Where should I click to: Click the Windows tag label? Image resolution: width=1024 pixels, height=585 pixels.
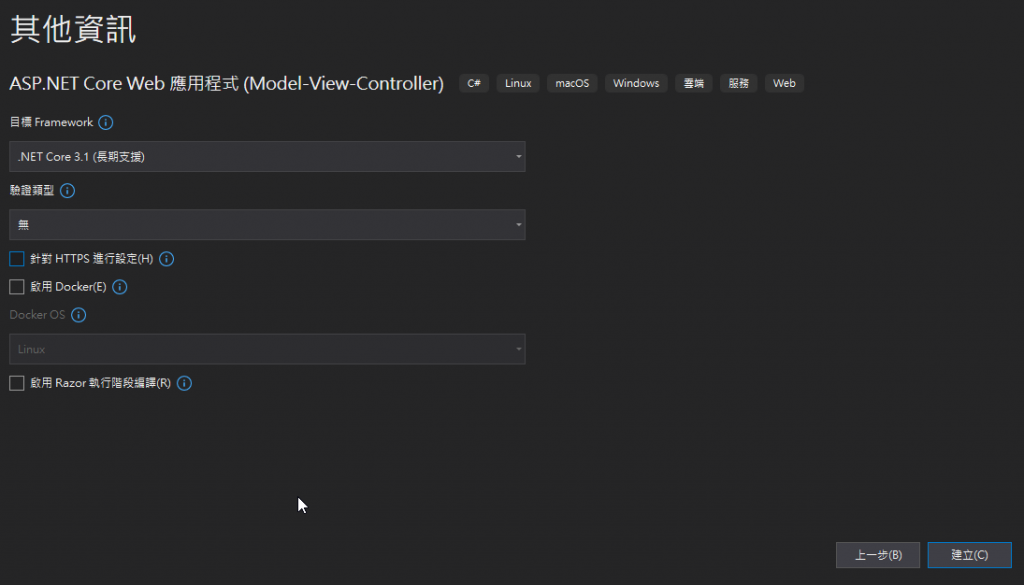pyautogui.click(x=636, y=83)
